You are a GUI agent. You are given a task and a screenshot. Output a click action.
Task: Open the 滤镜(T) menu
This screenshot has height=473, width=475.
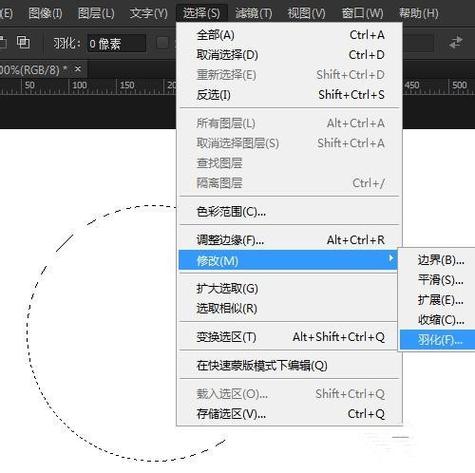click(254, 14)
